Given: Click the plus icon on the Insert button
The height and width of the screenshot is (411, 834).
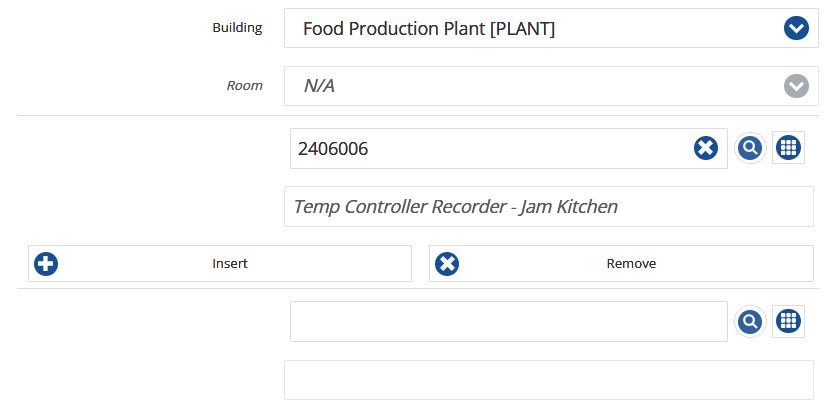Looking at the screenshot, I should [46, 264].
